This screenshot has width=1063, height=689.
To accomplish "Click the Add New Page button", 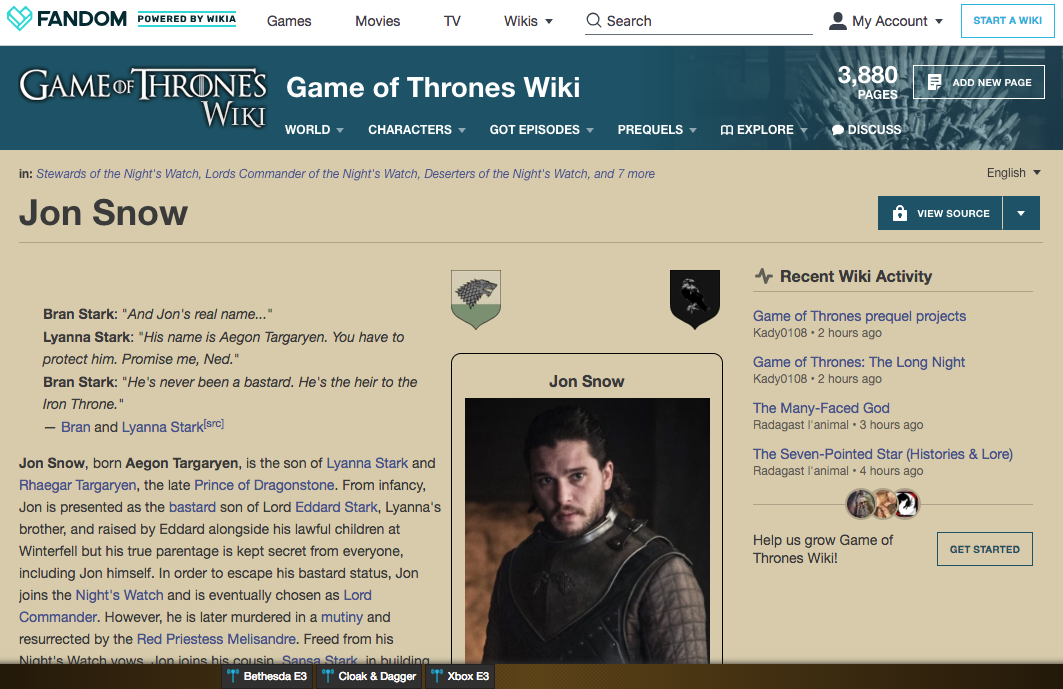I will point(979,82).
